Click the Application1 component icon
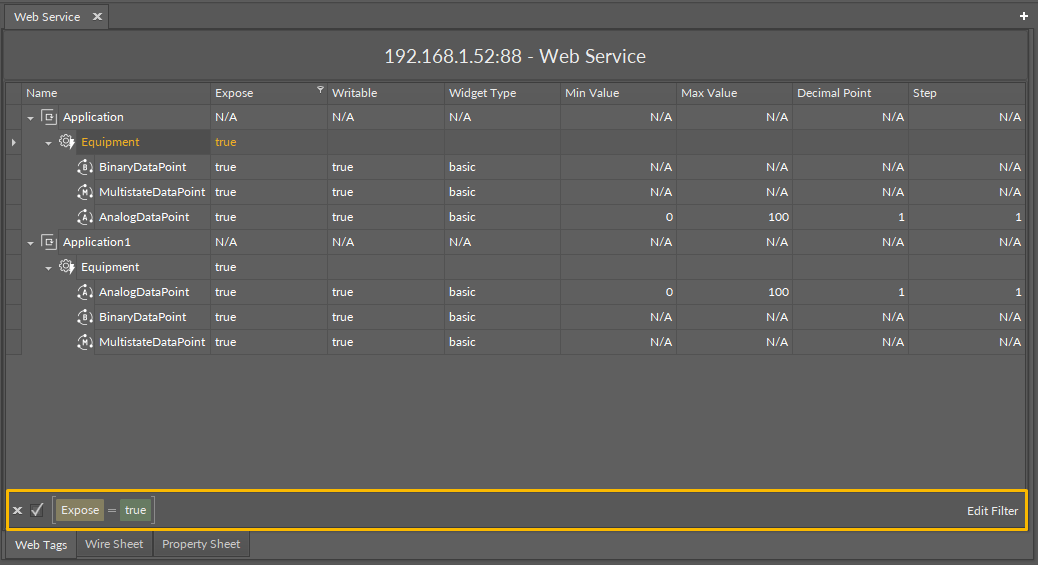This screenshot has height=565, width=1038. [49, 242]
